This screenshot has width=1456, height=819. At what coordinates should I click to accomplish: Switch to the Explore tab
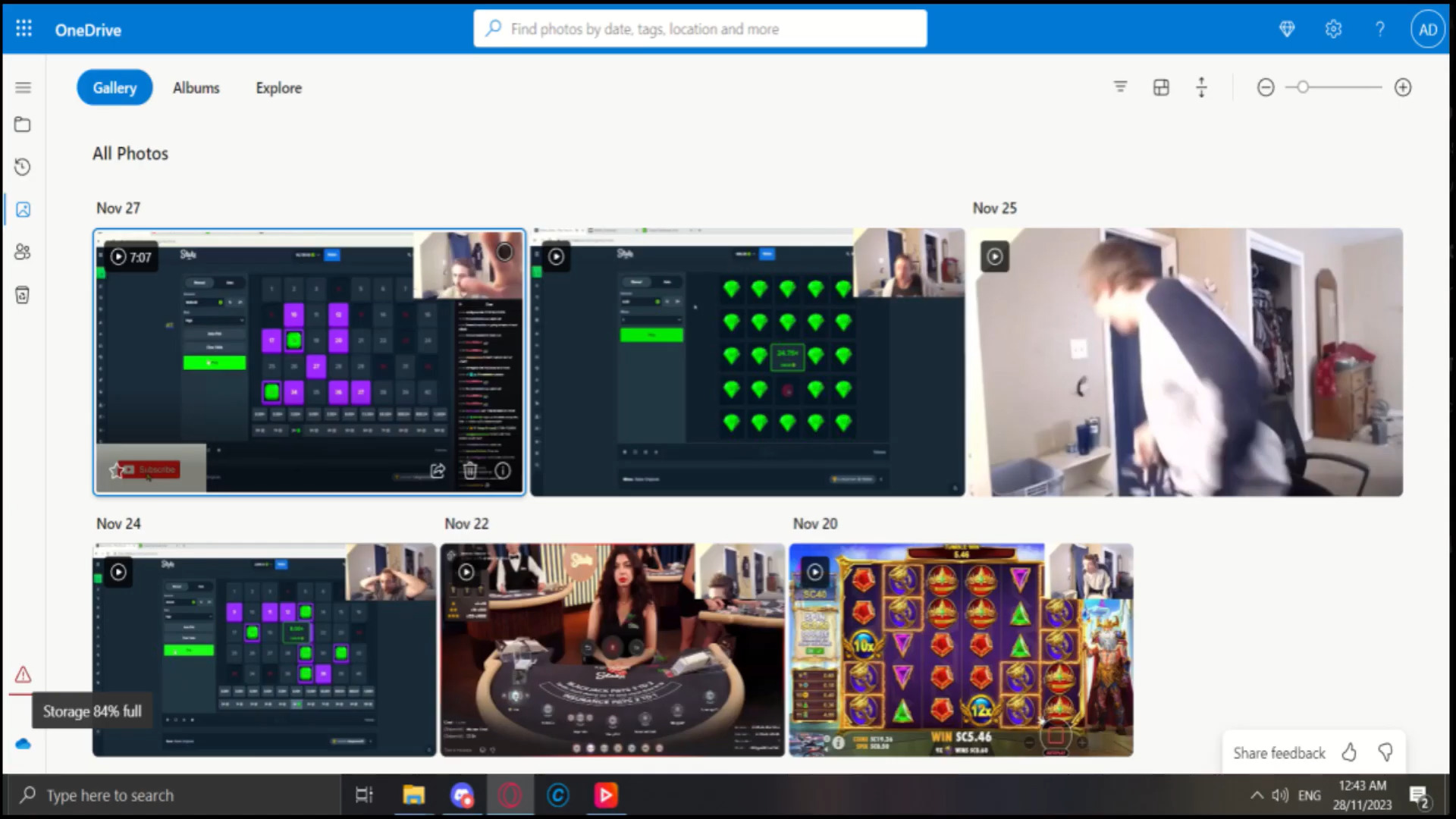pos(278,88)
